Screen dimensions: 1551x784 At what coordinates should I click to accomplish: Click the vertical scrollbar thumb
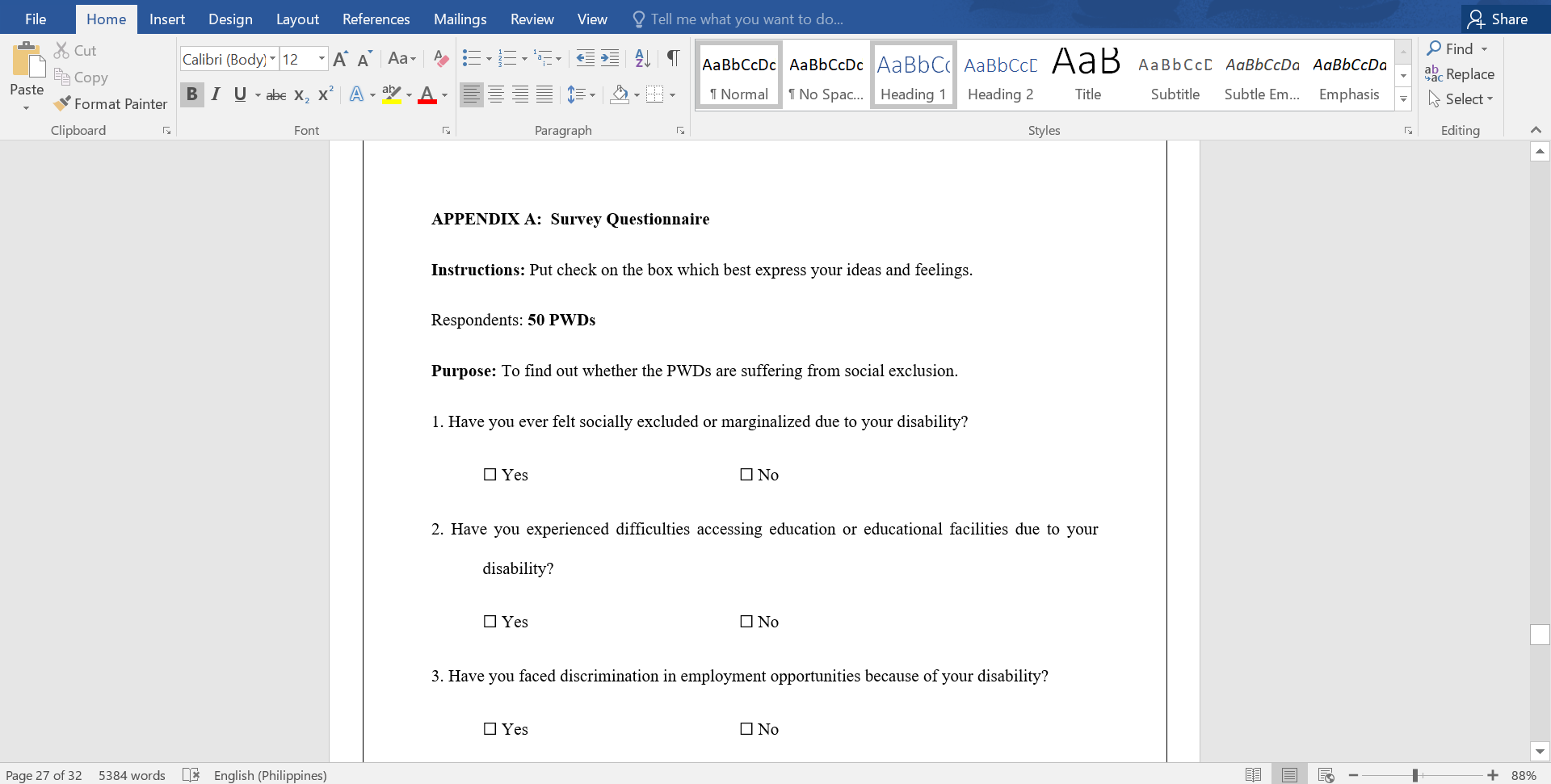click(x=1540, y=635)
